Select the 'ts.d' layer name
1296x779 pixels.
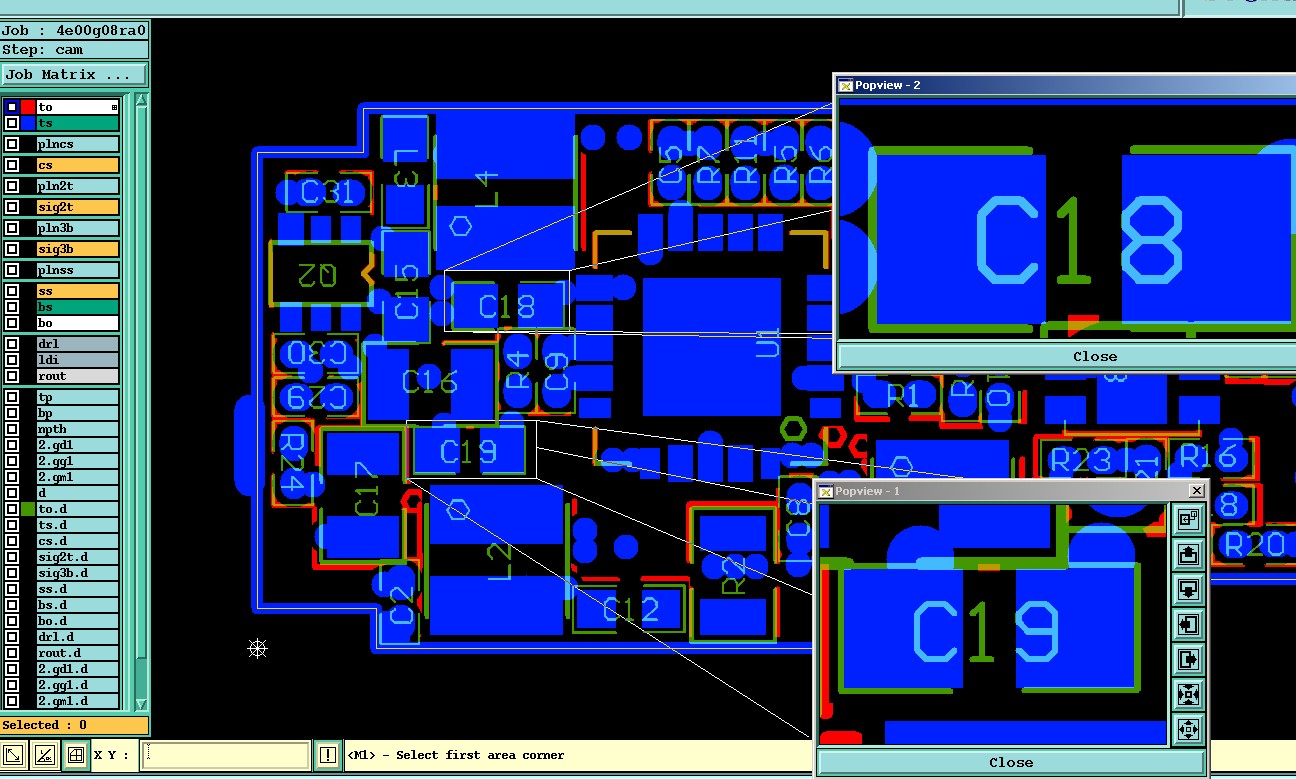click(78, 525)
